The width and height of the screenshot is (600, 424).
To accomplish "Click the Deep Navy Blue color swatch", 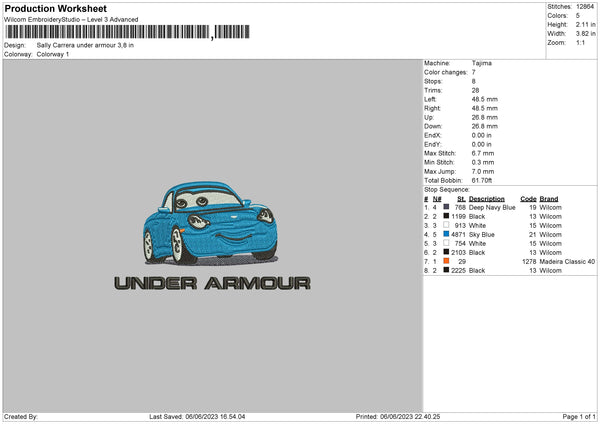I will coord(446,207).
